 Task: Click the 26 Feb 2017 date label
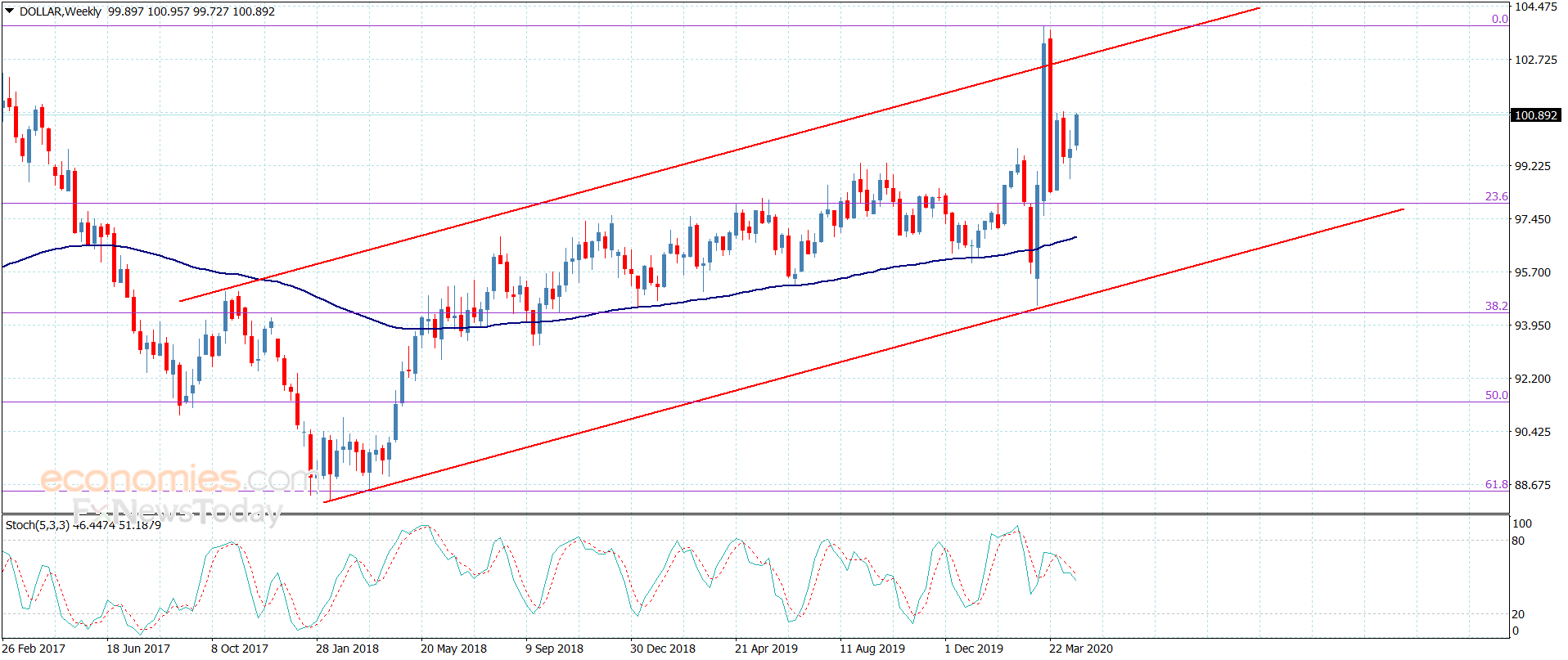pos(34,649)
